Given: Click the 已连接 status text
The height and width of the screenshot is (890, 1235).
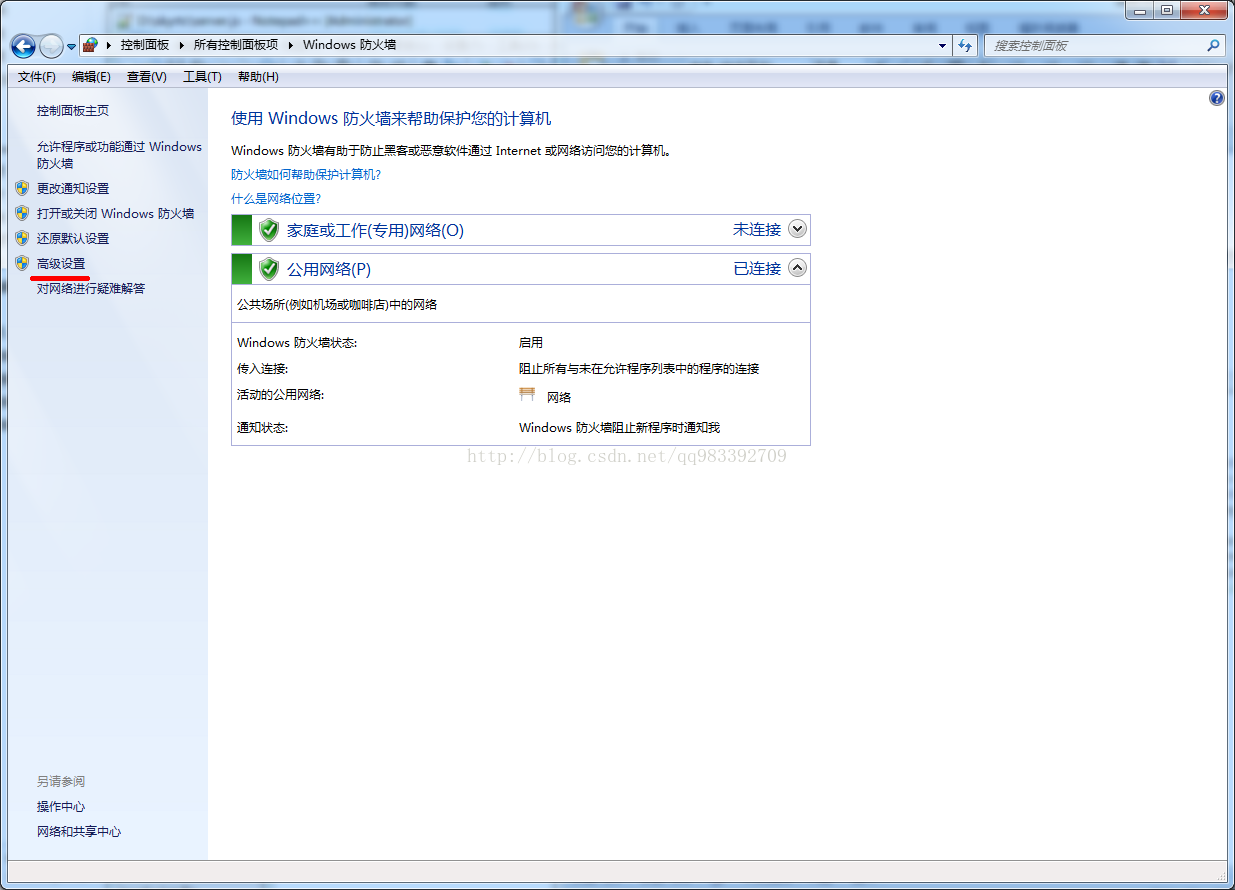Looking at the screenshot, I should 757,268.
